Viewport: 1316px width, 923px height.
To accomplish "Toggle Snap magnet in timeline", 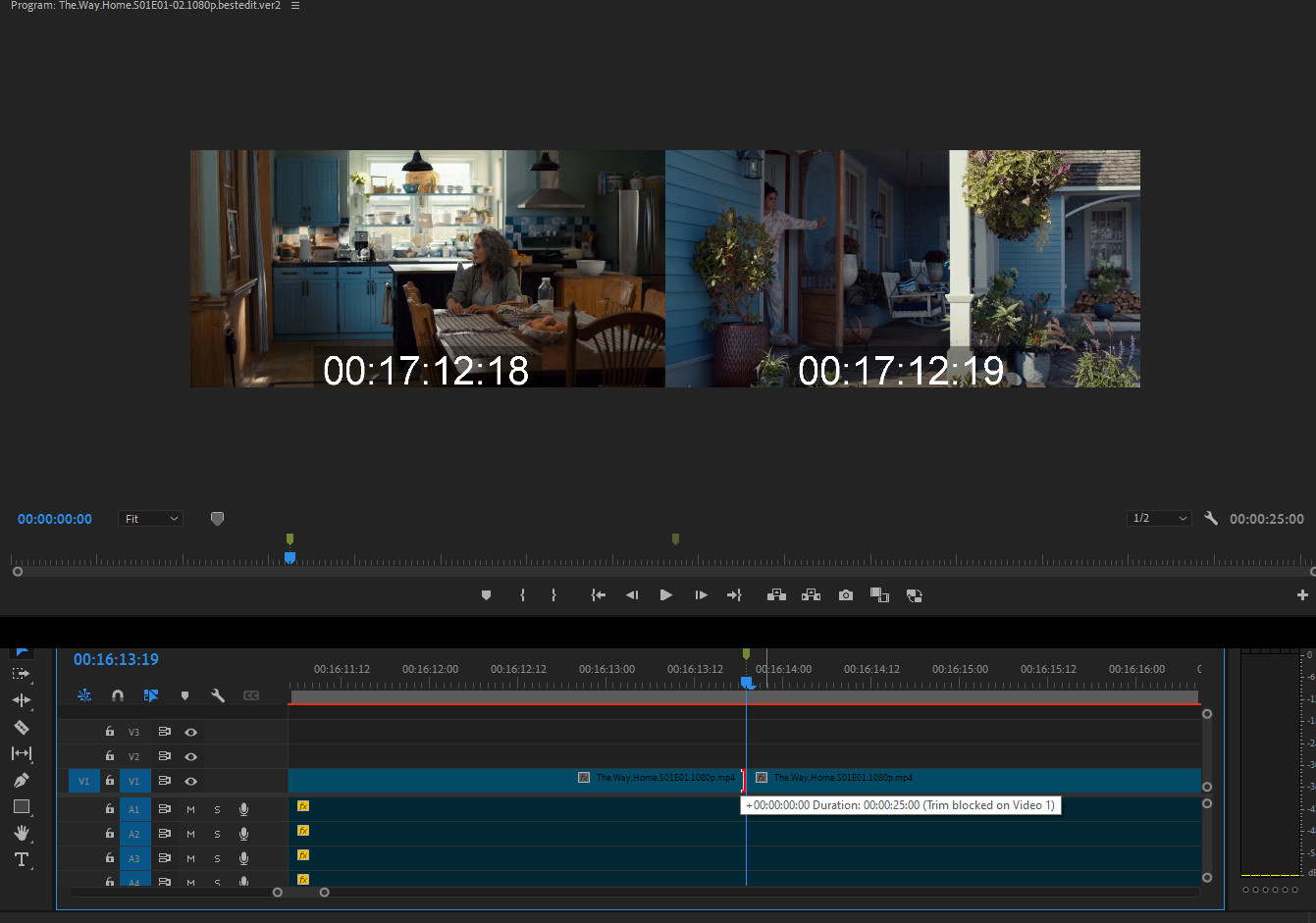I will tap(118, 695).
